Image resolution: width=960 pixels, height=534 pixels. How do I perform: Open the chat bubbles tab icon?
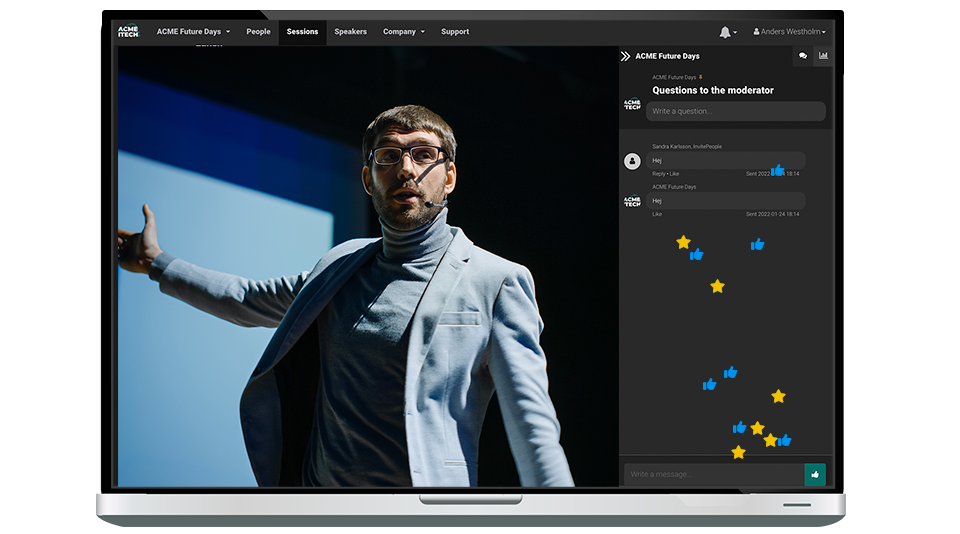[802, 56]
